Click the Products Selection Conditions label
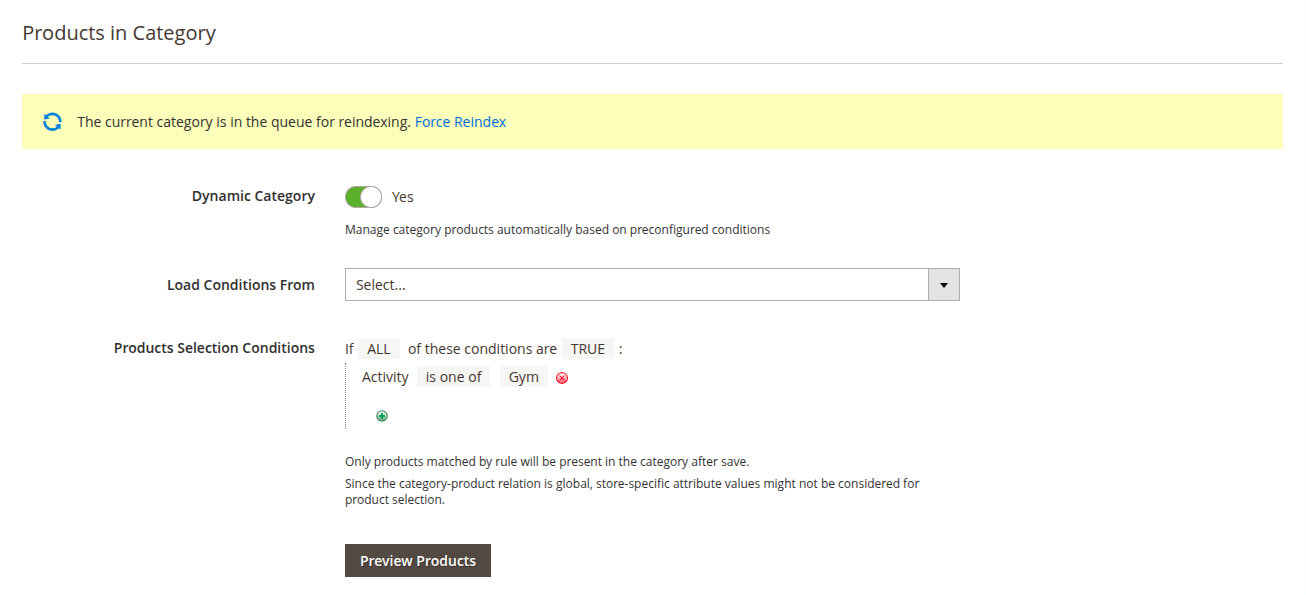Image resolution: width=1306 pixels, height=595 pixels. coord(214,348)
